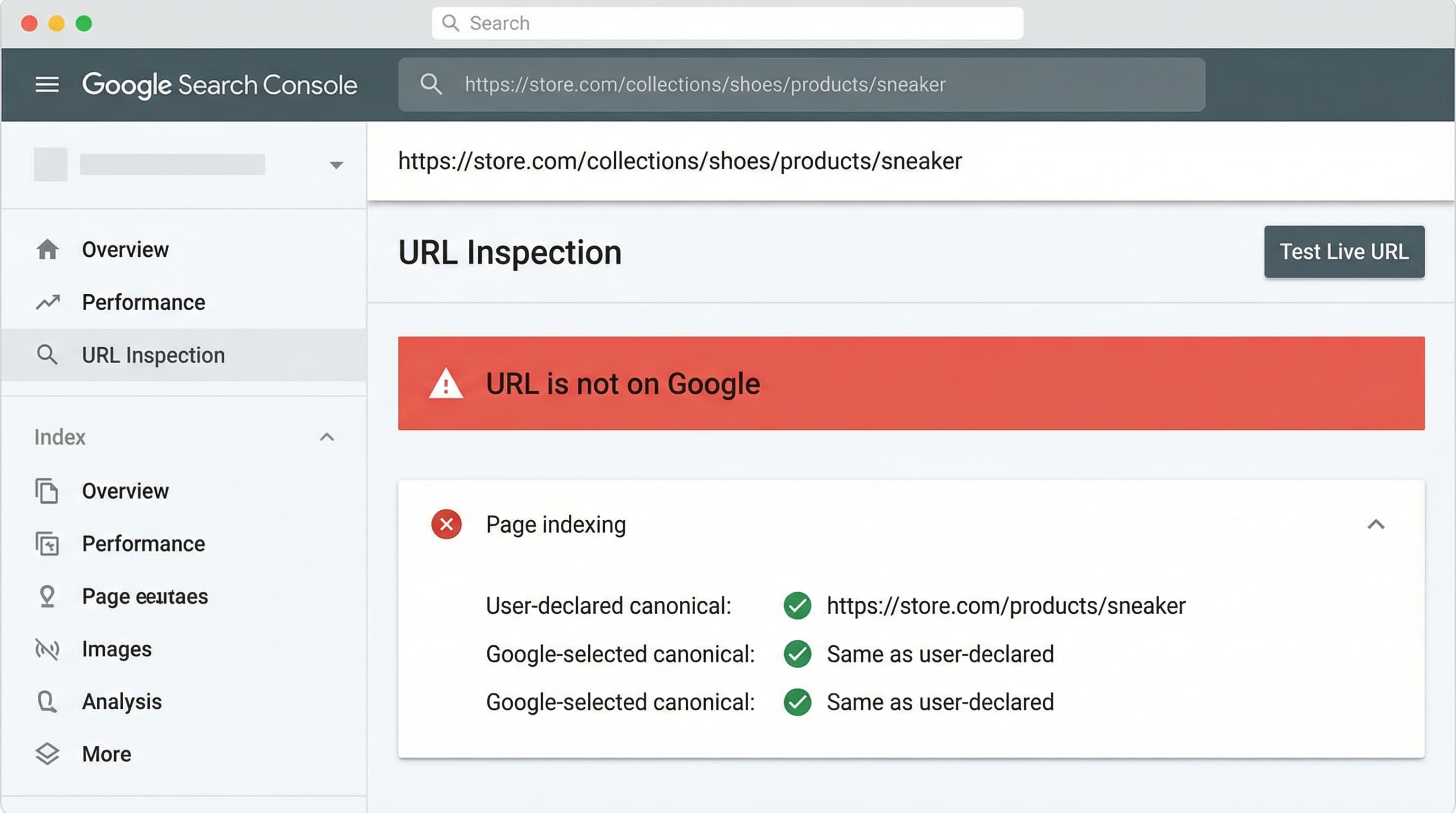Click the Images icon in the Index section
This screenshot has height=813, width=1456.
tap(48, 649)
